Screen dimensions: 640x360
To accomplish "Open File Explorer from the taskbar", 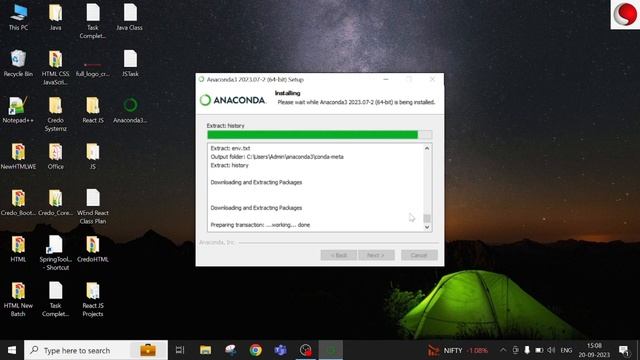I will 205,350.
